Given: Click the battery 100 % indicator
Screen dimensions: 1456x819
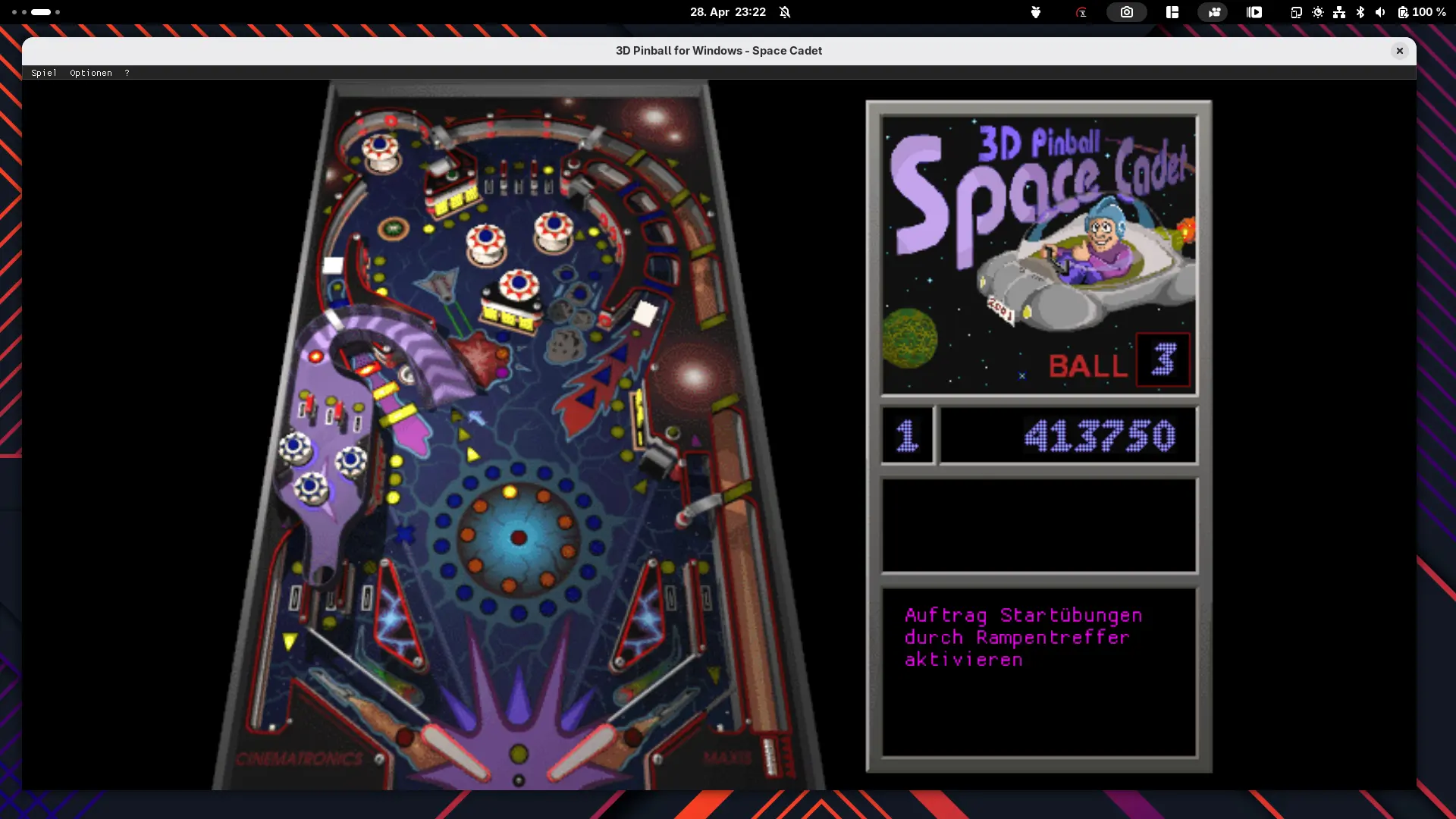Looking at the screenshot, I should click(x=1422, y=12).
